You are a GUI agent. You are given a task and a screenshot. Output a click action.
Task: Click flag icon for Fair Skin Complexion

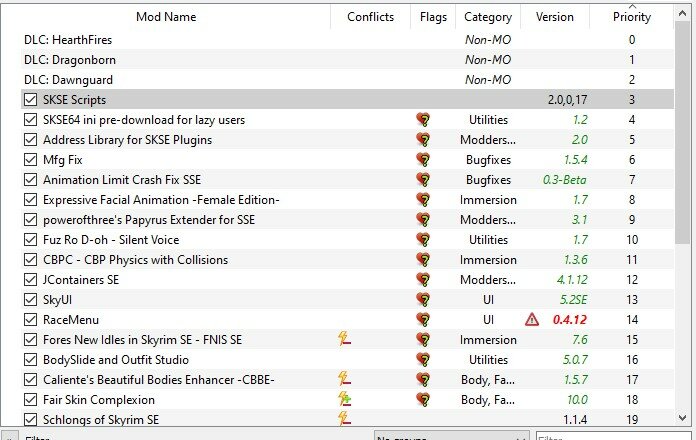(x=424, y=400)
